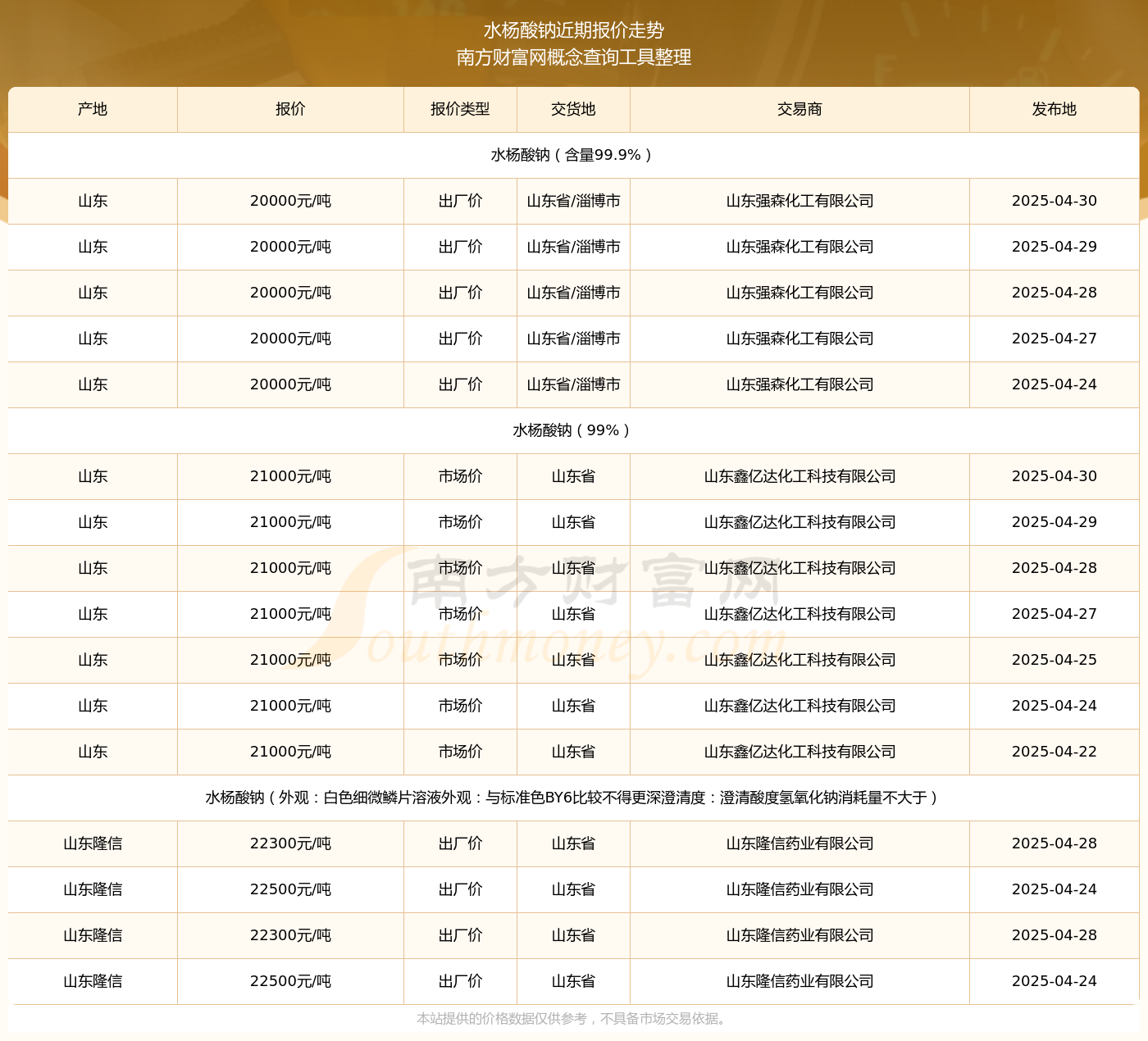Click the 发布地 column header
1148x1041 pixels.
tap(1054, 109)
